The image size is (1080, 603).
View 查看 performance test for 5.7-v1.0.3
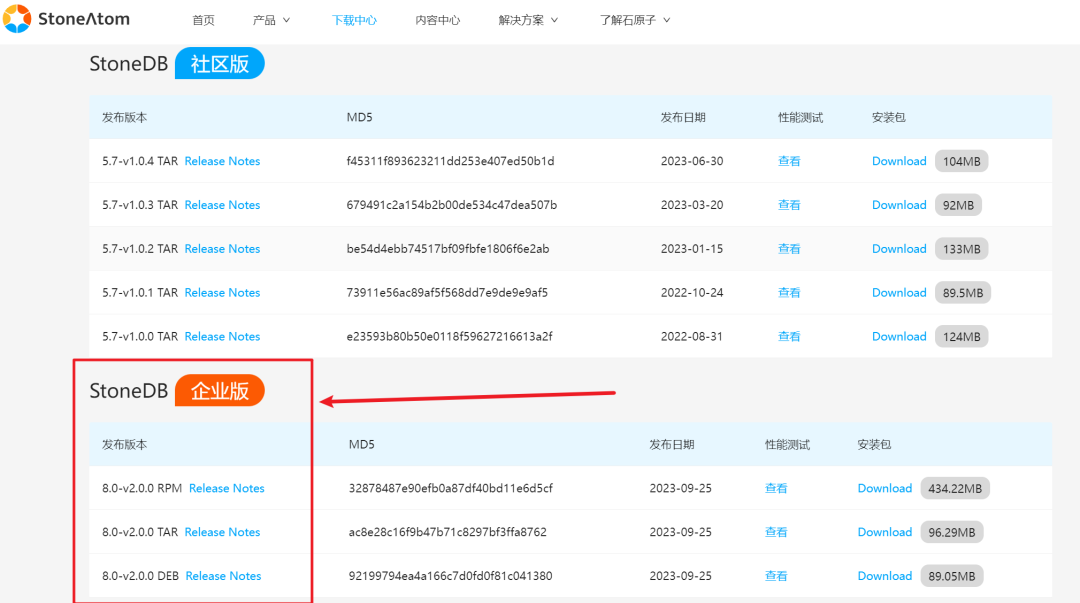point(789,205)
